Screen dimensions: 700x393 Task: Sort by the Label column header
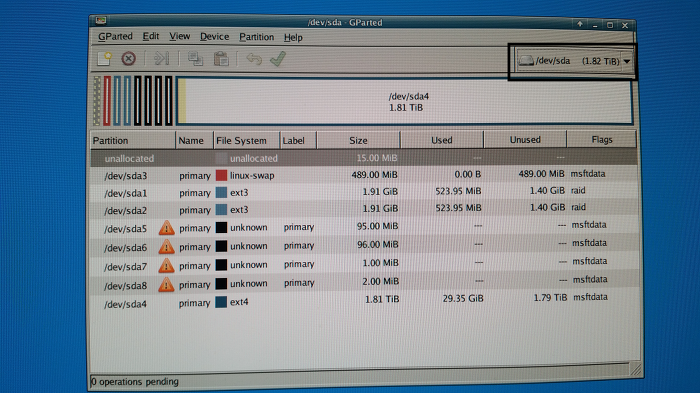[x=298, y=140]
